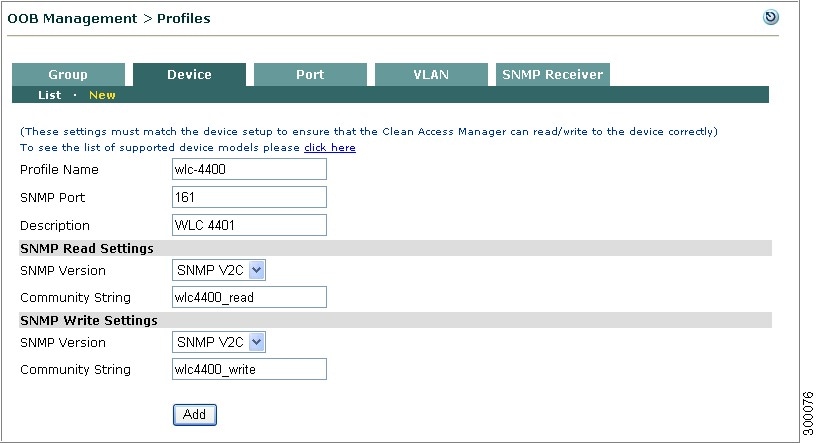The width and height of the screenshot is (816, 443).
Task: Click the 'Profile Name' label
Action: click(x=59, y=169)
